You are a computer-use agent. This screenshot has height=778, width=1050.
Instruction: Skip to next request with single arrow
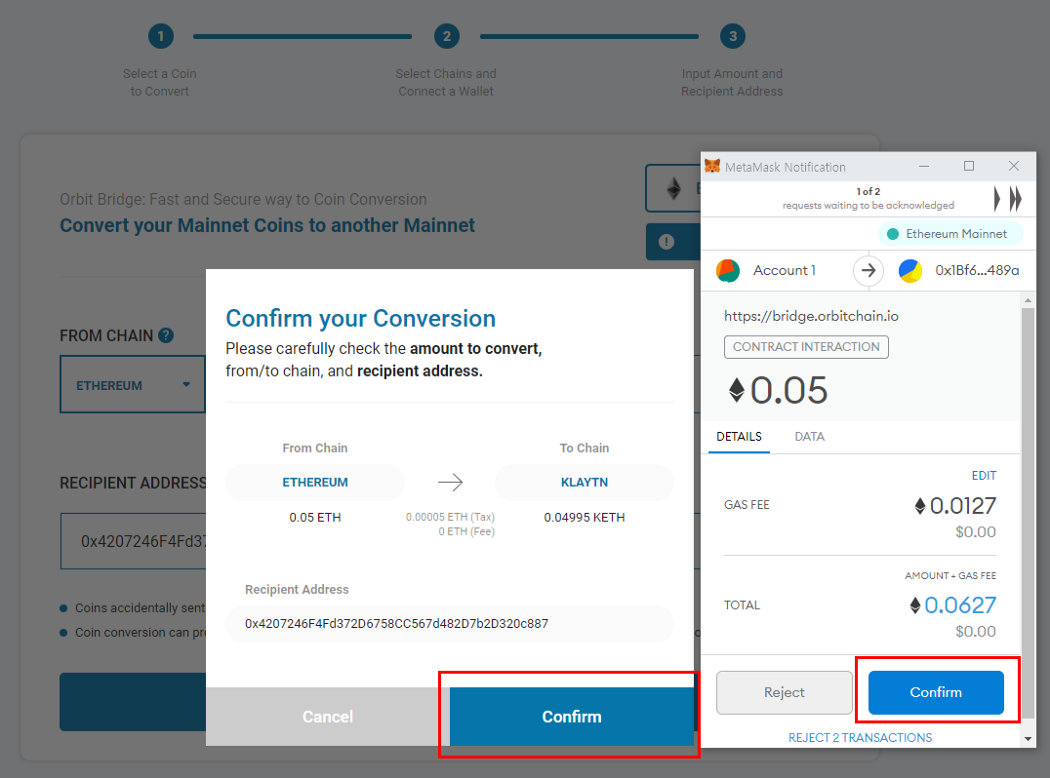[997, 199]
